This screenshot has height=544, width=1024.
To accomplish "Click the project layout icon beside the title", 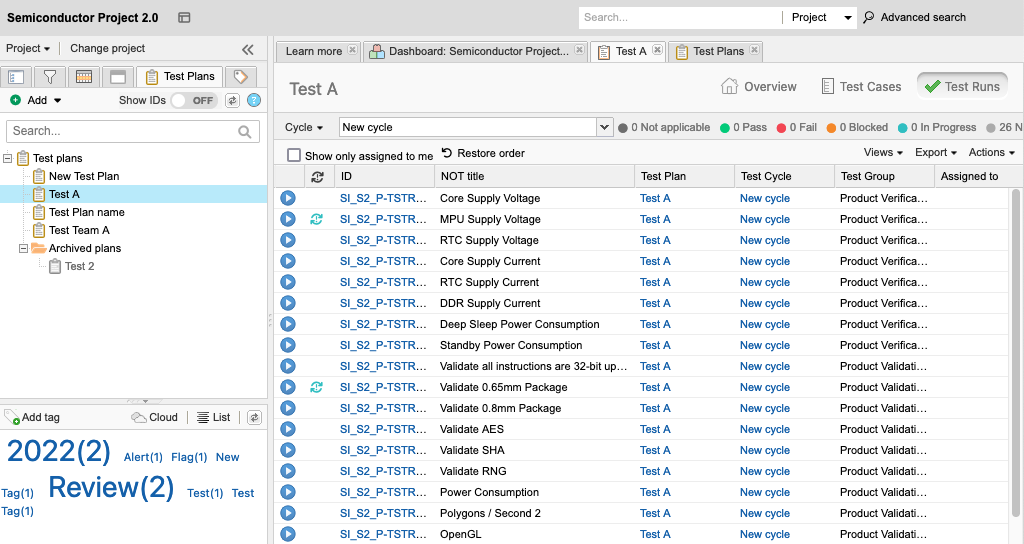I will (184, 18).
